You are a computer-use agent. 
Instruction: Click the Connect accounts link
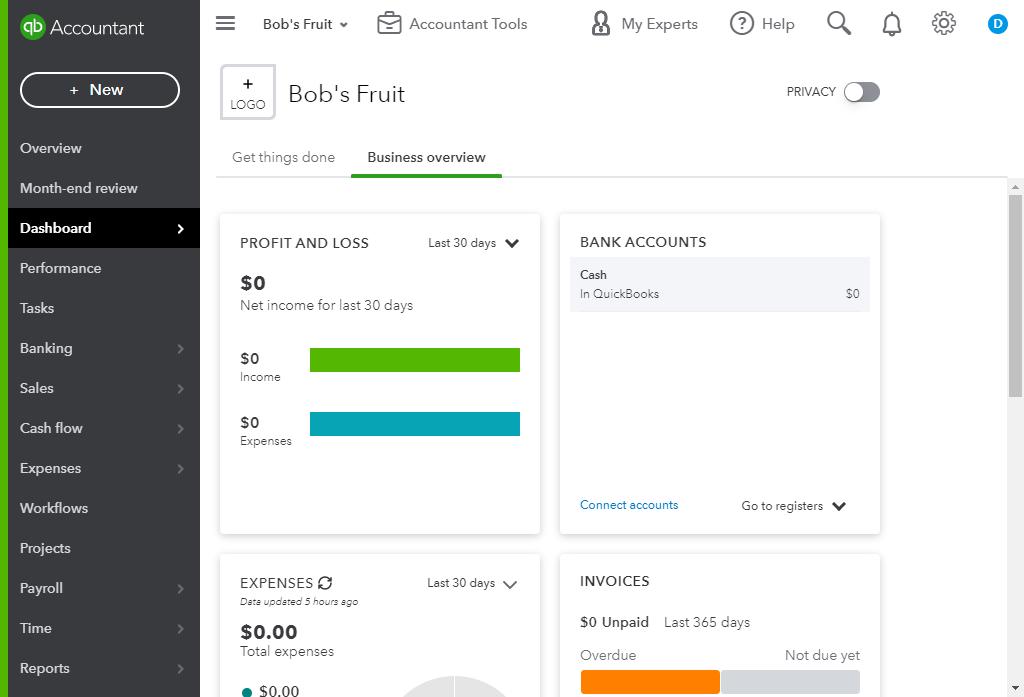[x=629, y=505]
